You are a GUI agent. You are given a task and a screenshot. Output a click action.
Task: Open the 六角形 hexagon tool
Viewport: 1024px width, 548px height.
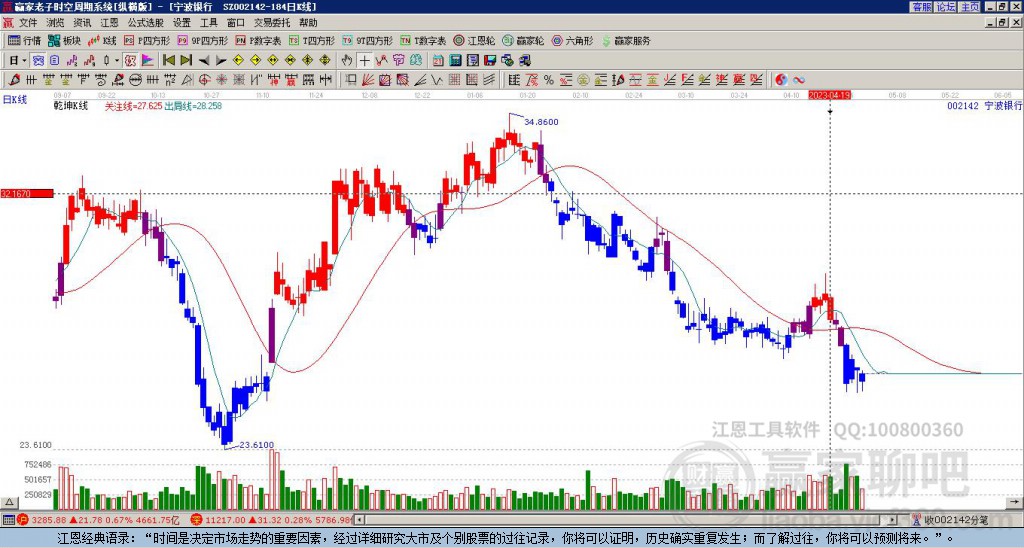click(x=573, y=40)
